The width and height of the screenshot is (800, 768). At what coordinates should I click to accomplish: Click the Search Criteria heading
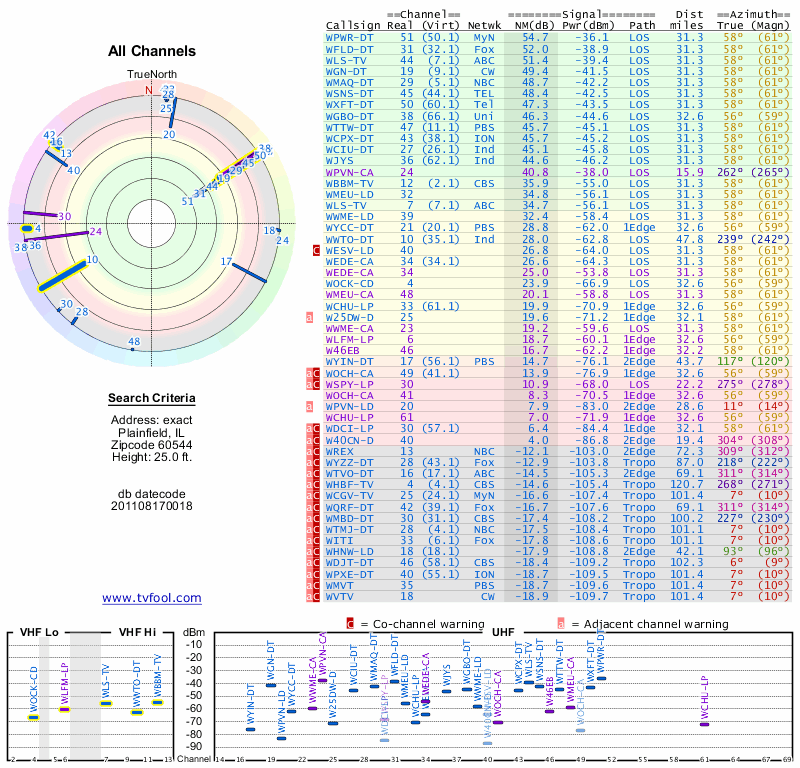click(152, 398)
